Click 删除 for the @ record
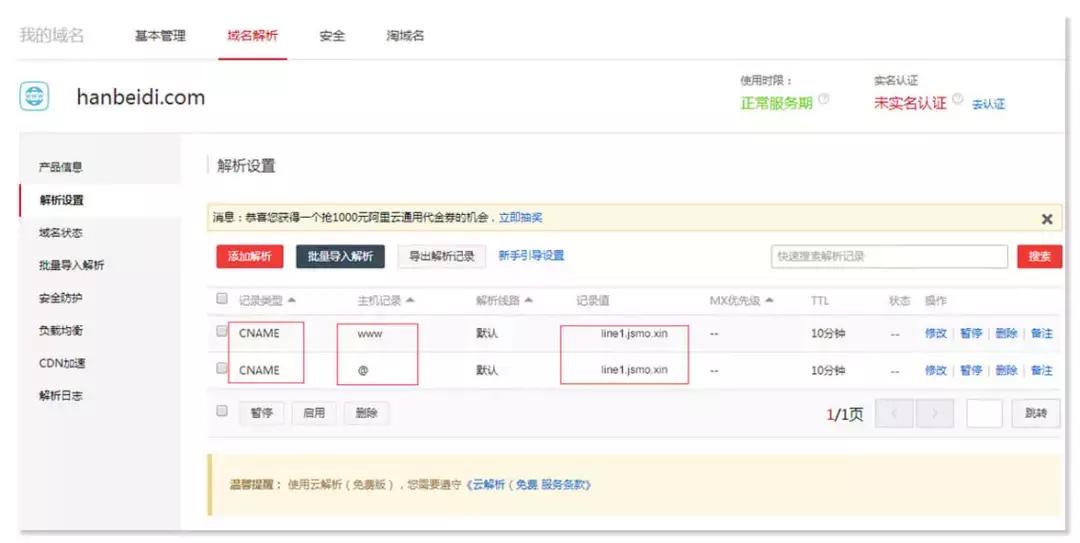This screenshot has height=543, width=1080. (x=1006, y=371)
